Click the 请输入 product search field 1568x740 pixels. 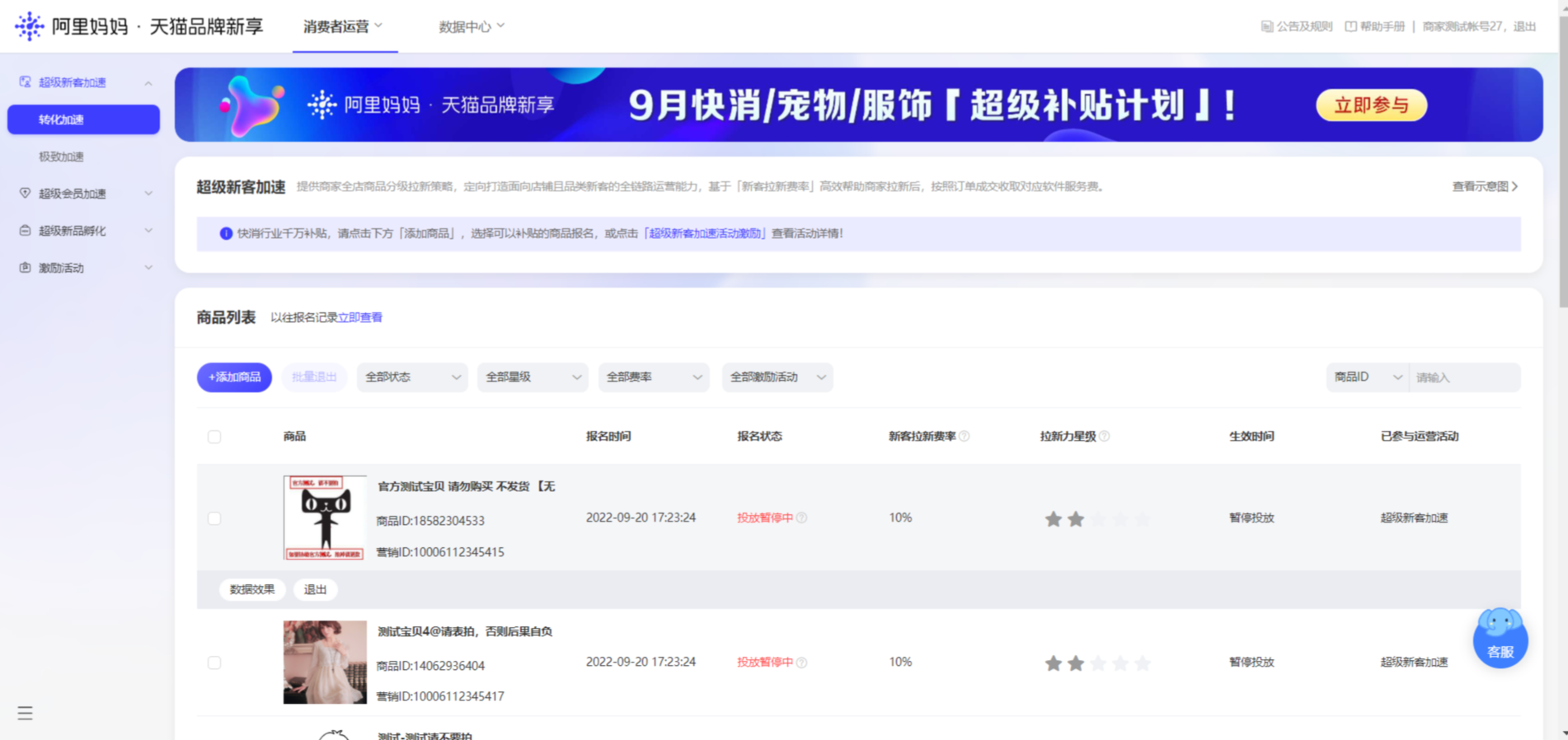pos(1463,377)
